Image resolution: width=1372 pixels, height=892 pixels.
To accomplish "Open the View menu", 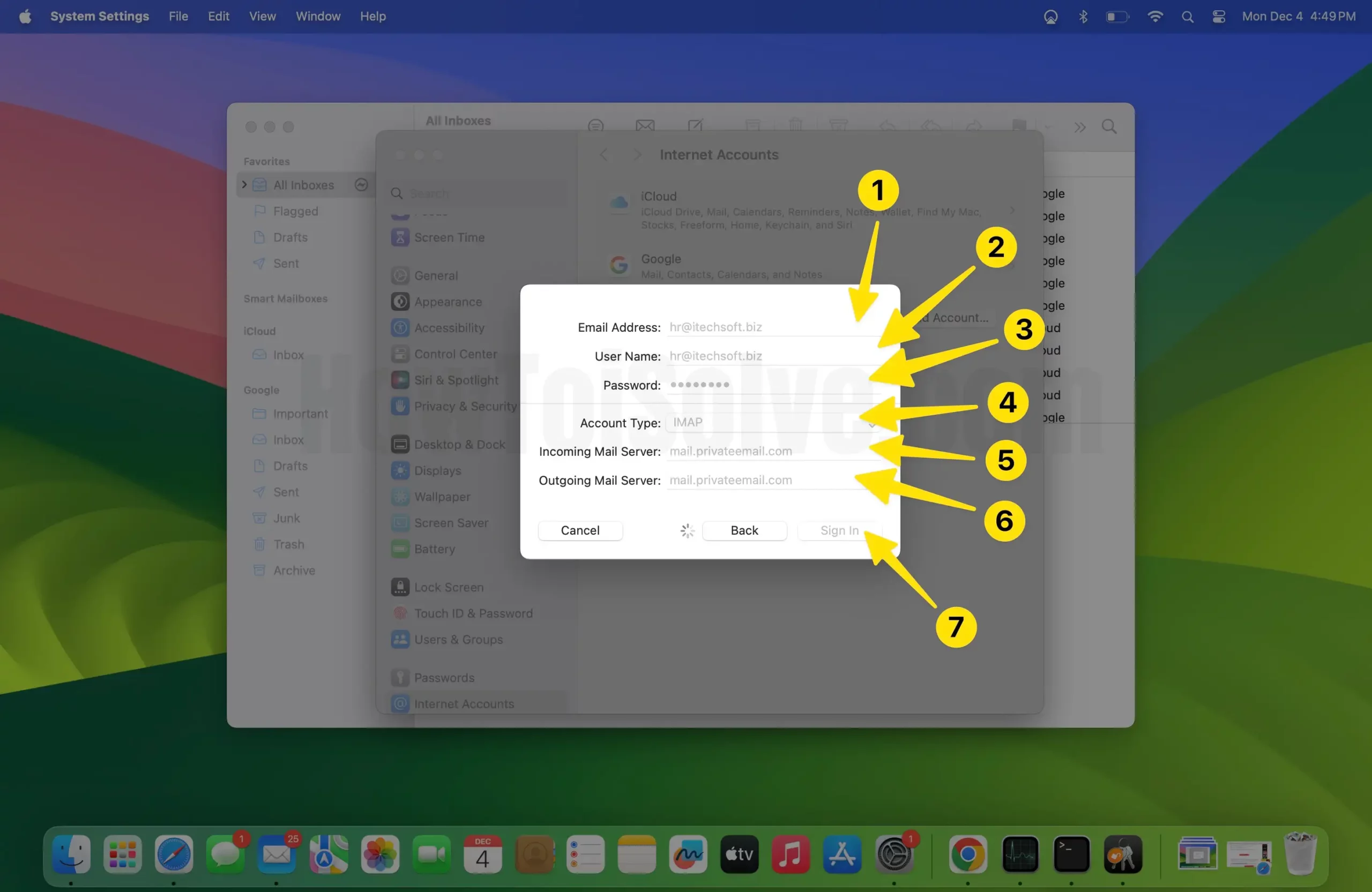I will pos(262,17).
